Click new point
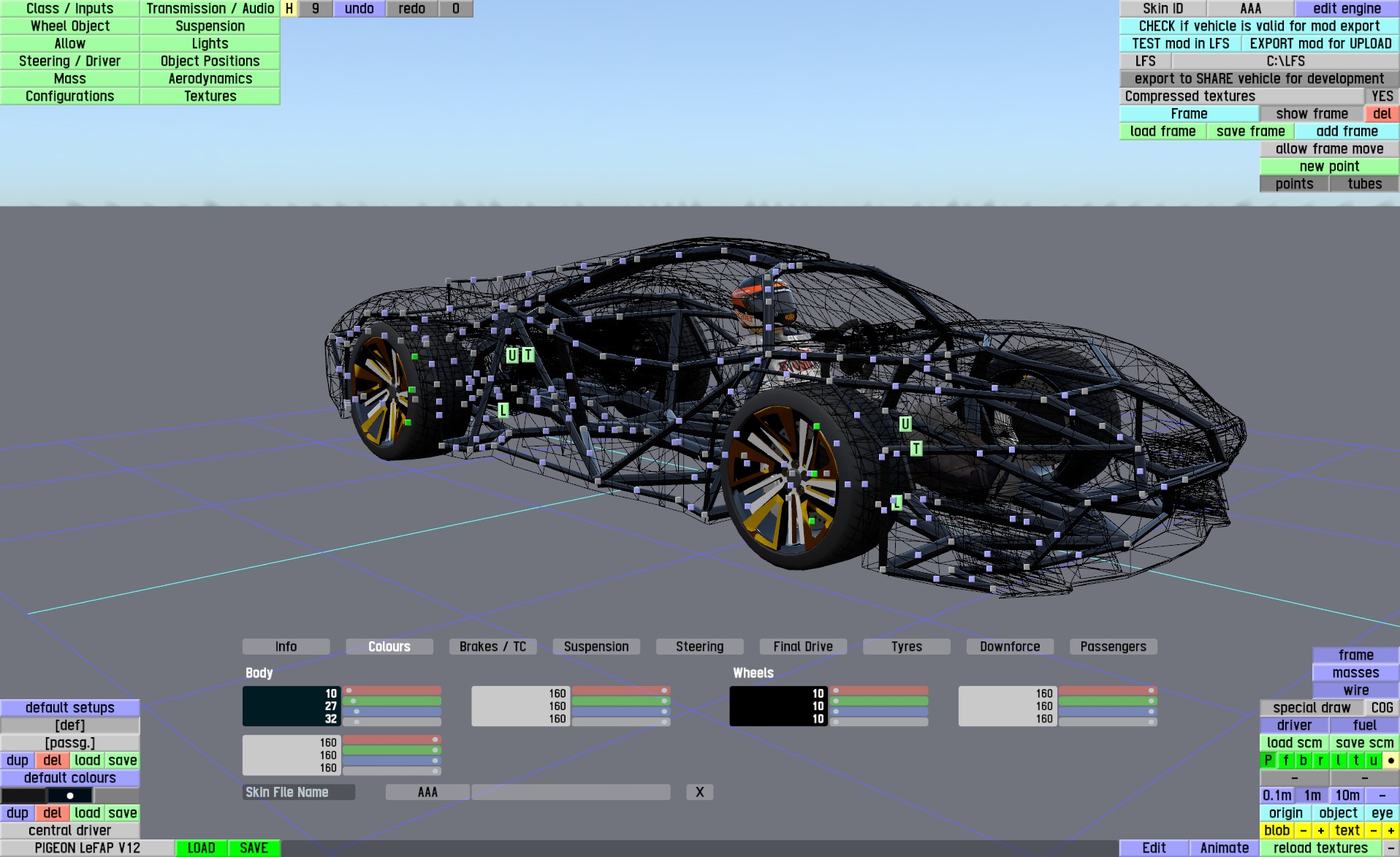 click(x=1329, y=167)
